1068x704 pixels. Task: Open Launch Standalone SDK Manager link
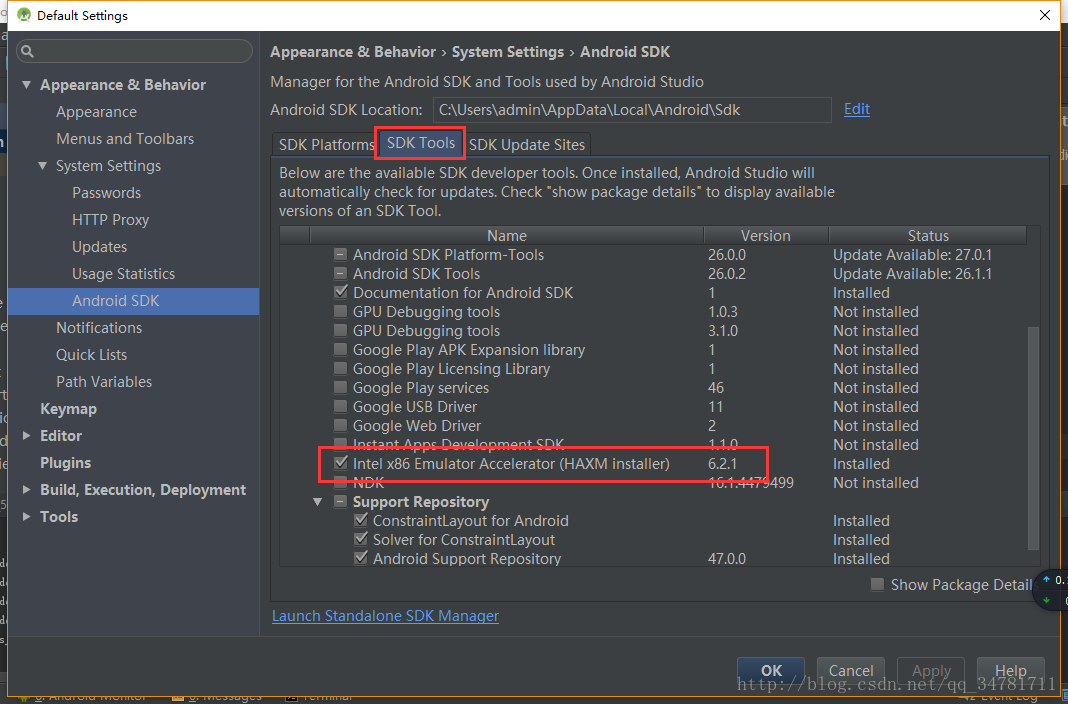pos(385,615)
